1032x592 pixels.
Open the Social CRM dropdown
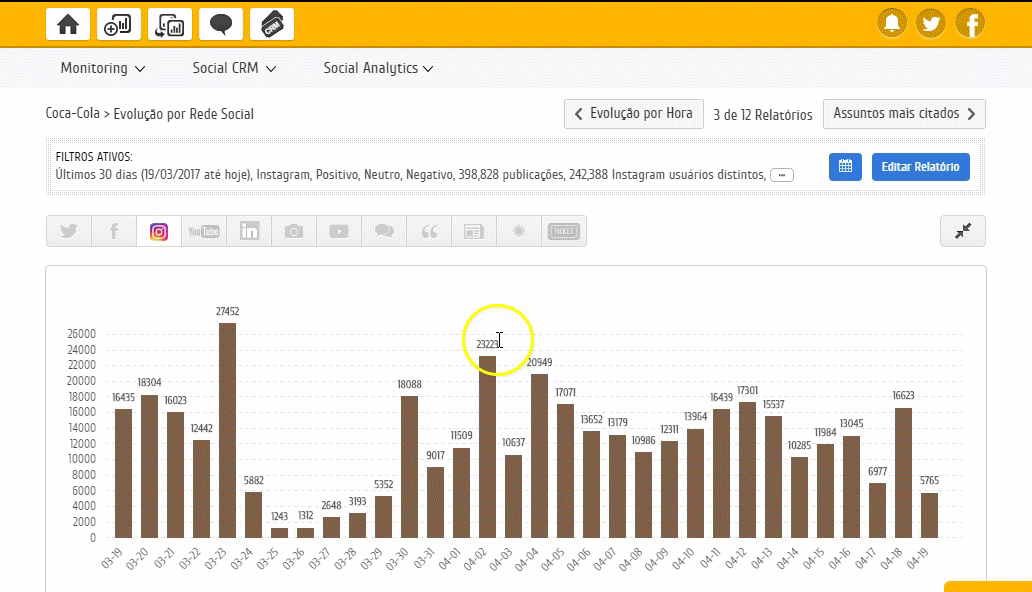point(234,69)
